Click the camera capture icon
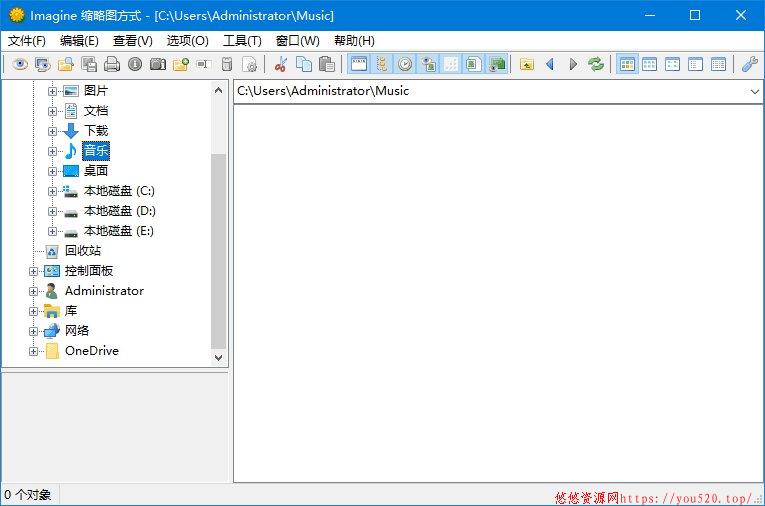This screenshot has height=506, width=765. [x=158, y=64]
